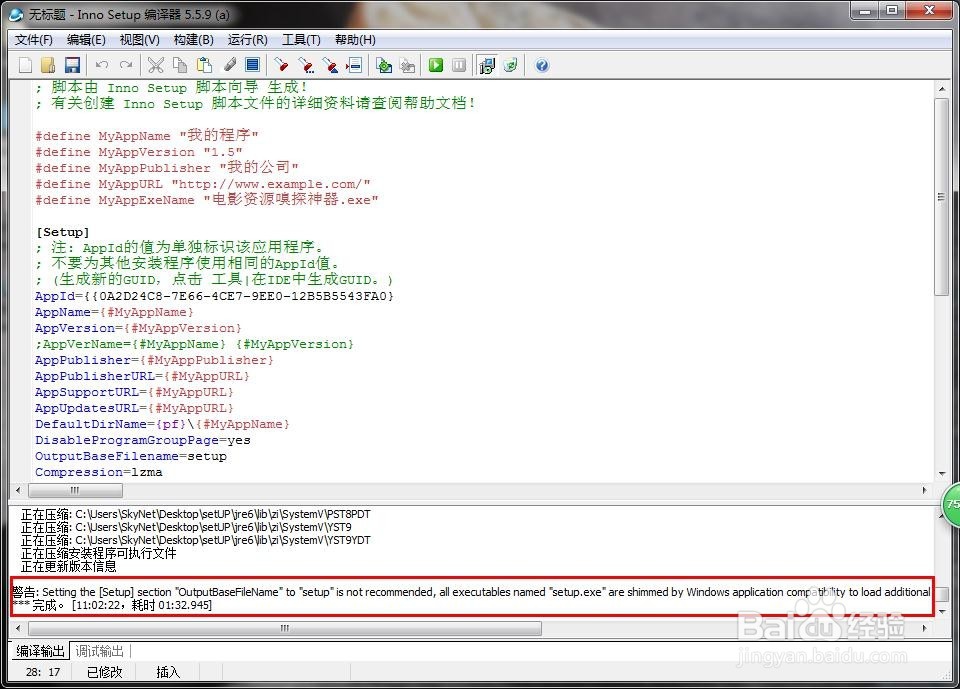Screen dimensions: 960x689
Task: Click editor horizontal scrollbar right arrow
Action: pyautogui.click(x=924, y=490)
